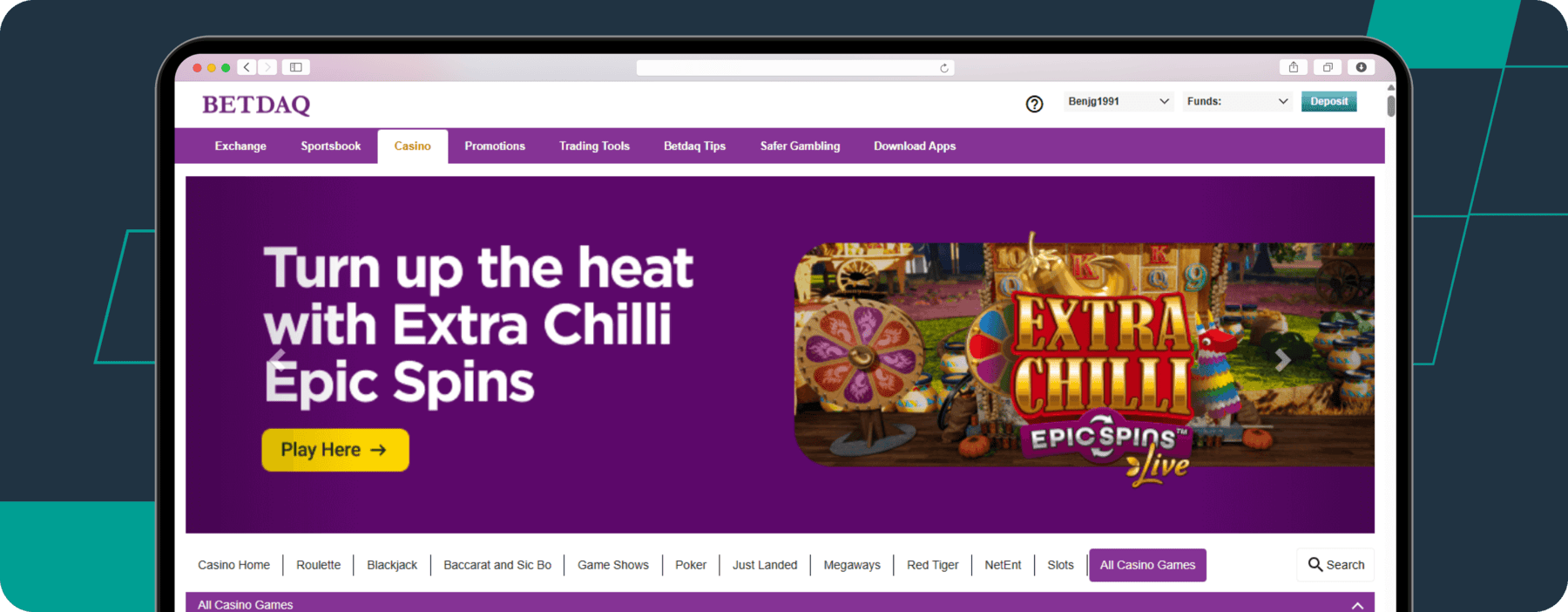Image resolution: width=1568 pixels, height=612 pixels.
Task: Show browser tab overview icon
Action: coord(1328,67)
